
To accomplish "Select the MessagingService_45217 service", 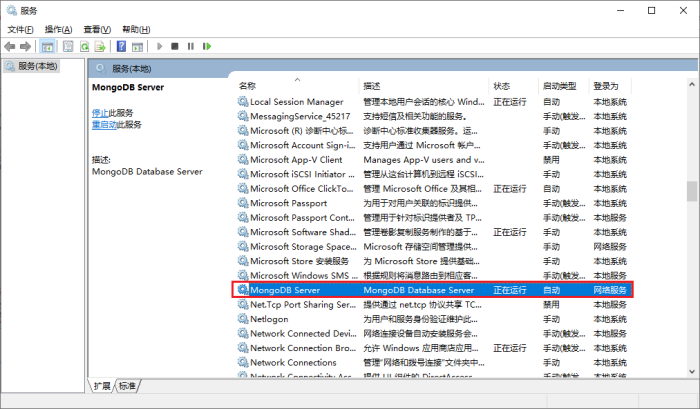I will (300, 116).
